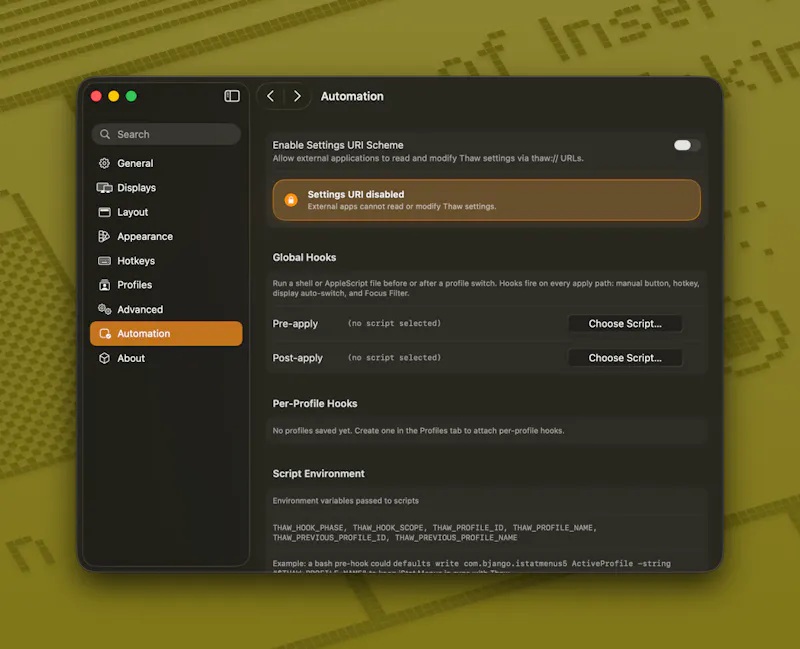Close the window with red button
The height and width of the screenshot is (649, 800).
(96, 96)
